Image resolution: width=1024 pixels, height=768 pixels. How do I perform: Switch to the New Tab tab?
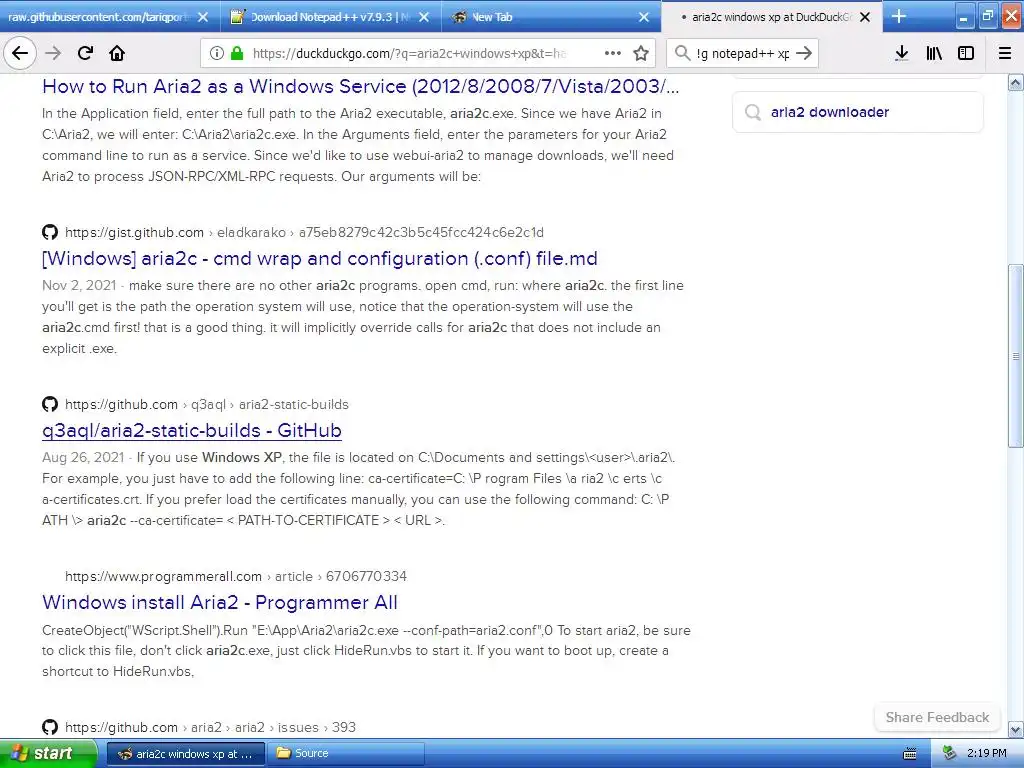[x=551, y=17]
